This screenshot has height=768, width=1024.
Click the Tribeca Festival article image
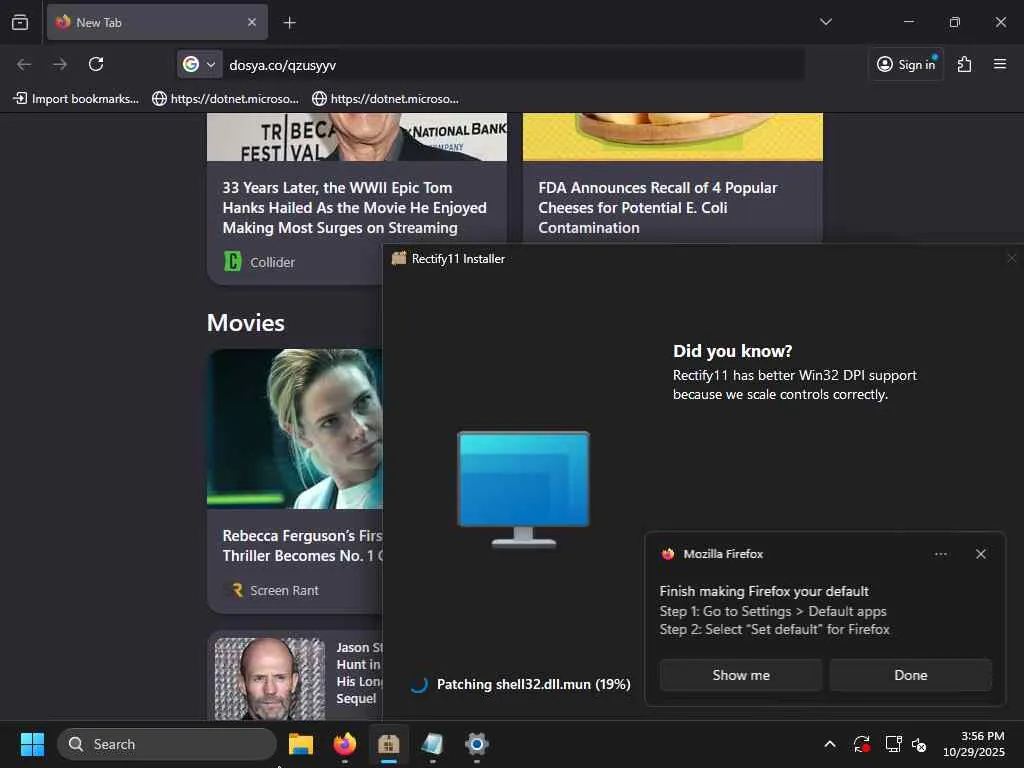point(357,137)
